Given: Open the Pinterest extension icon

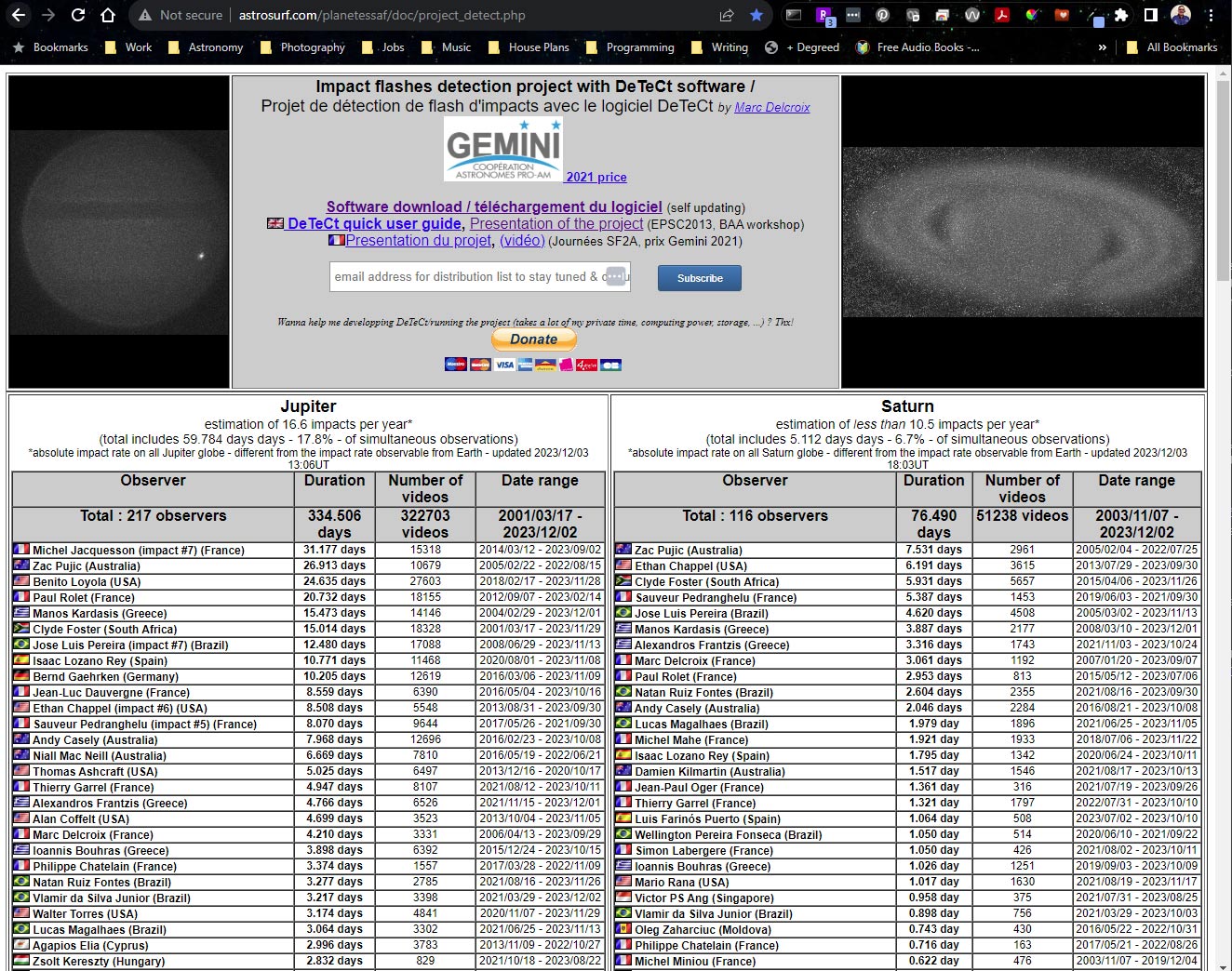Looking at the screenshot, I should click(882, 15).
